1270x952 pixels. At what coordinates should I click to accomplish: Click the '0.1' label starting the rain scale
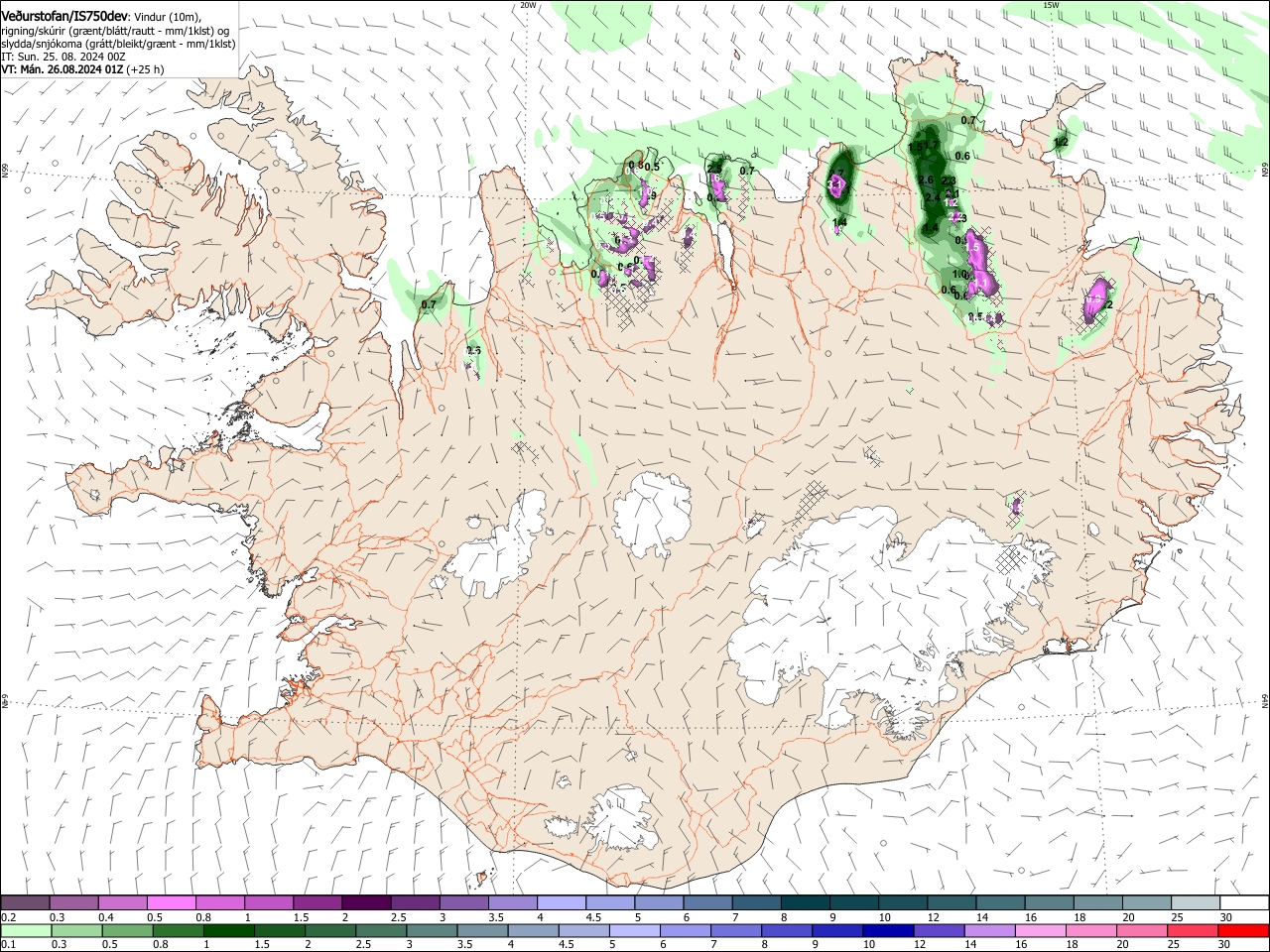click(9, 945)
